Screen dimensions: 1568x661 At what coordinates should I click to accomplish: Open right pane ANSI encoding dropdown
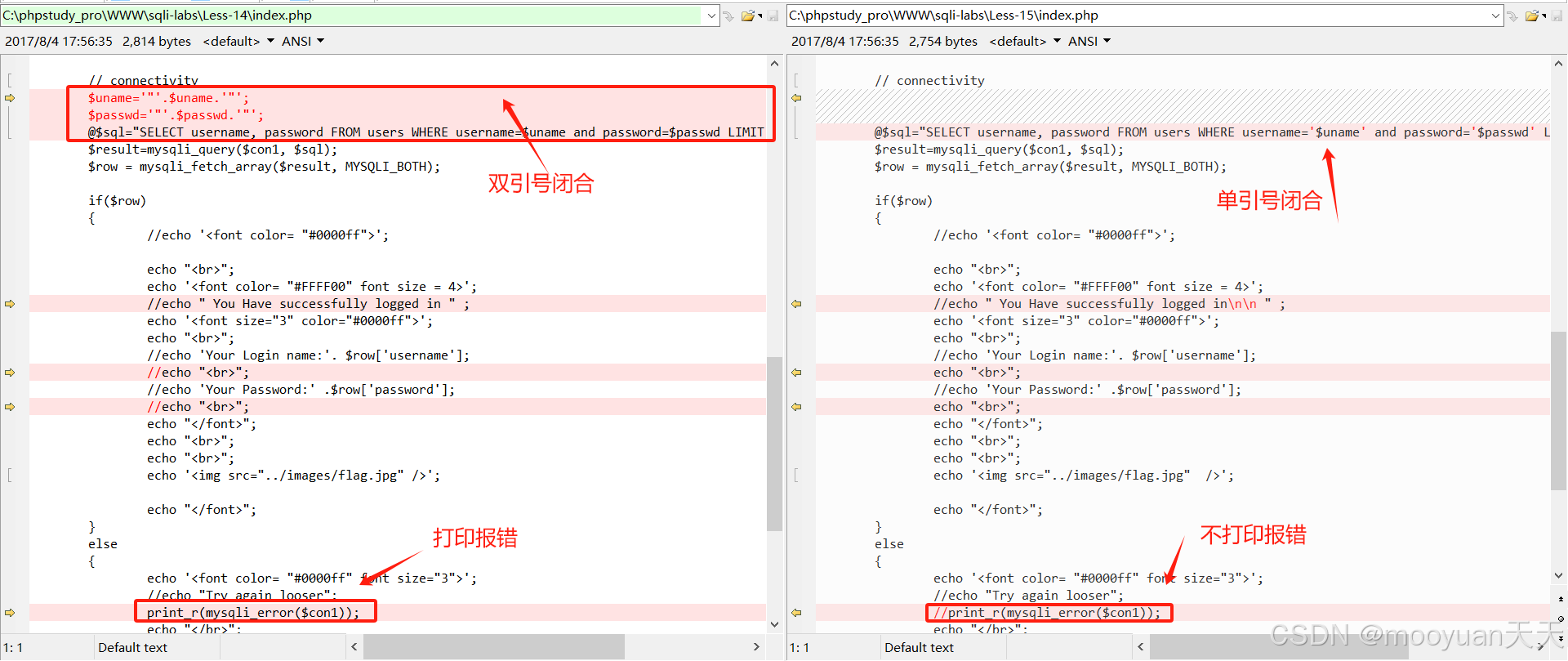coord(1089,41)
